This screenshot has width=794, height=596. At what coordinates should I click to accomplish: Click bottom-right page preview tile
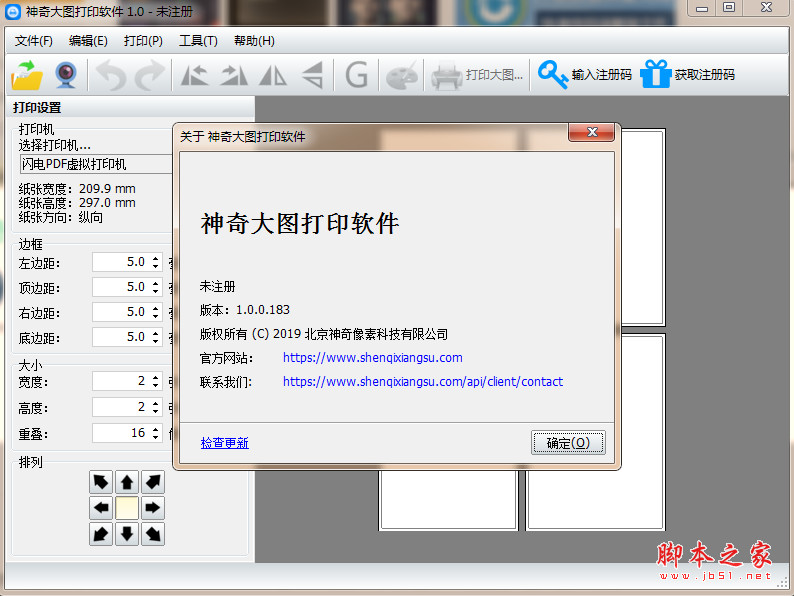(596, 433)
